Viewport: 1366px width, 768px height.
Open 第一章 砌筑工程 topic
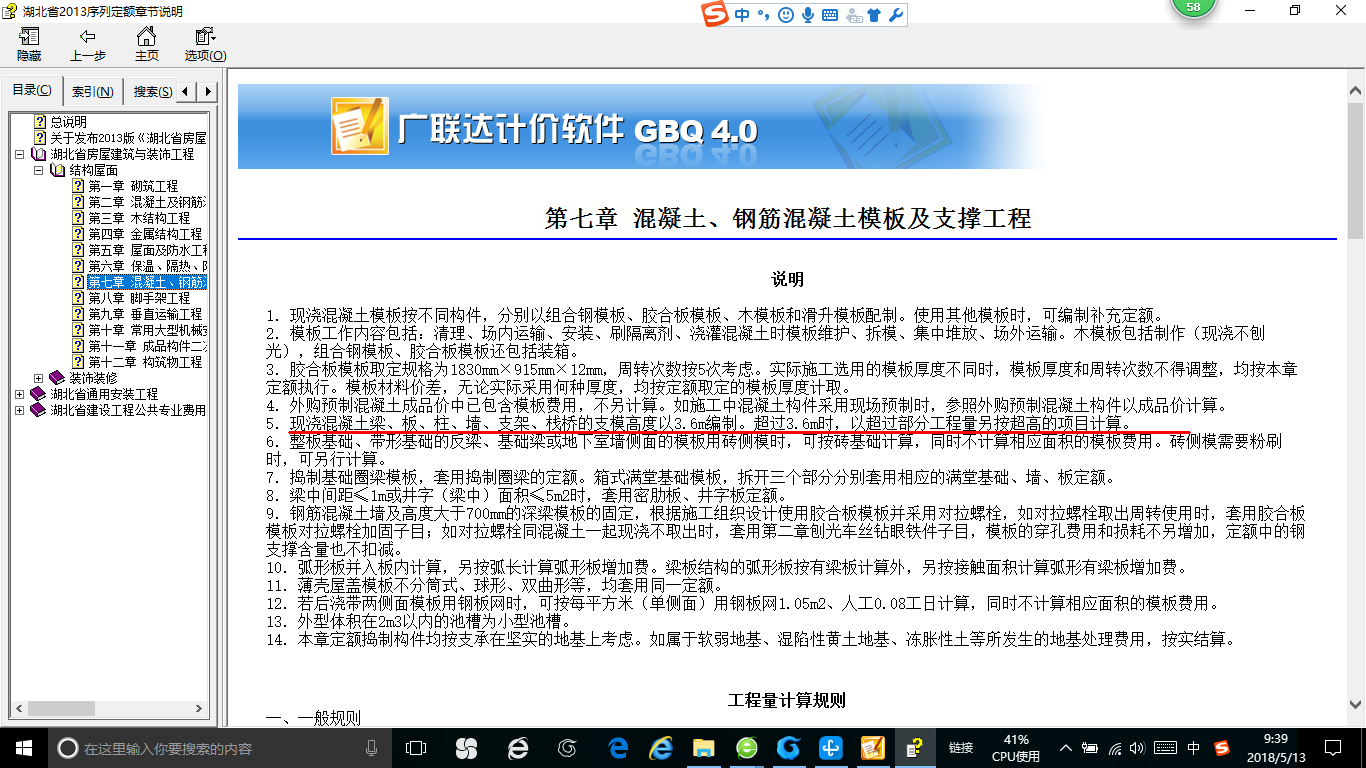click(x=133, y=186)
